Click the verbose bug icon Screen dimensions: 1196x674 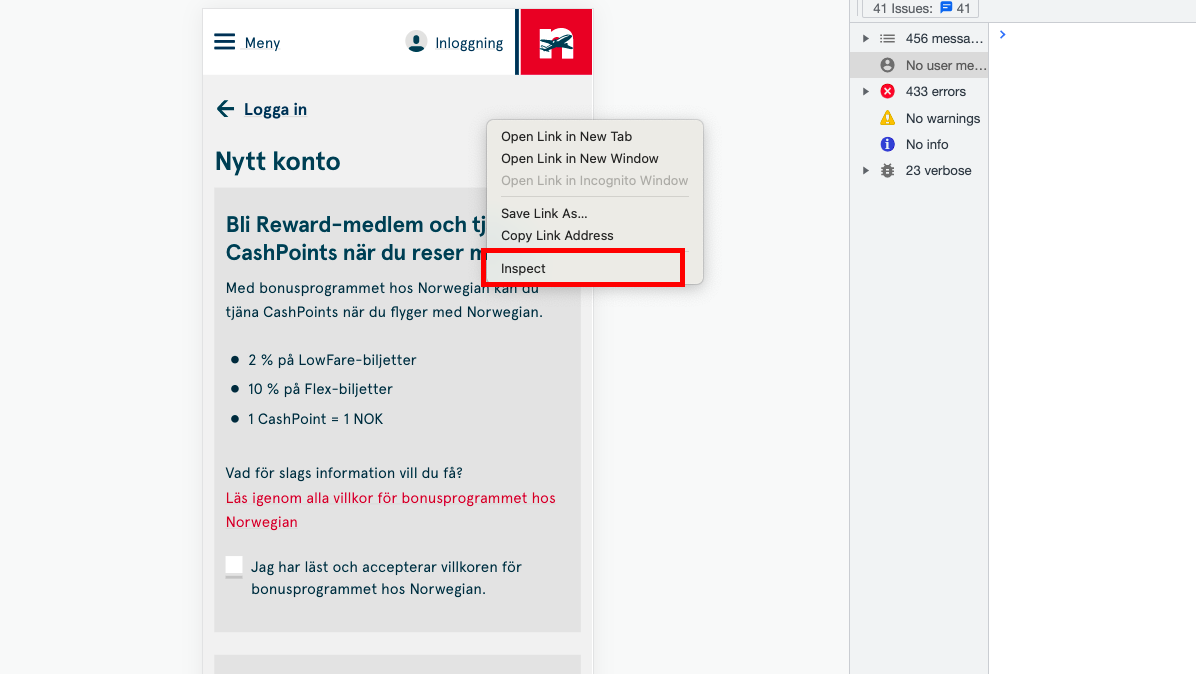[887, 170]
